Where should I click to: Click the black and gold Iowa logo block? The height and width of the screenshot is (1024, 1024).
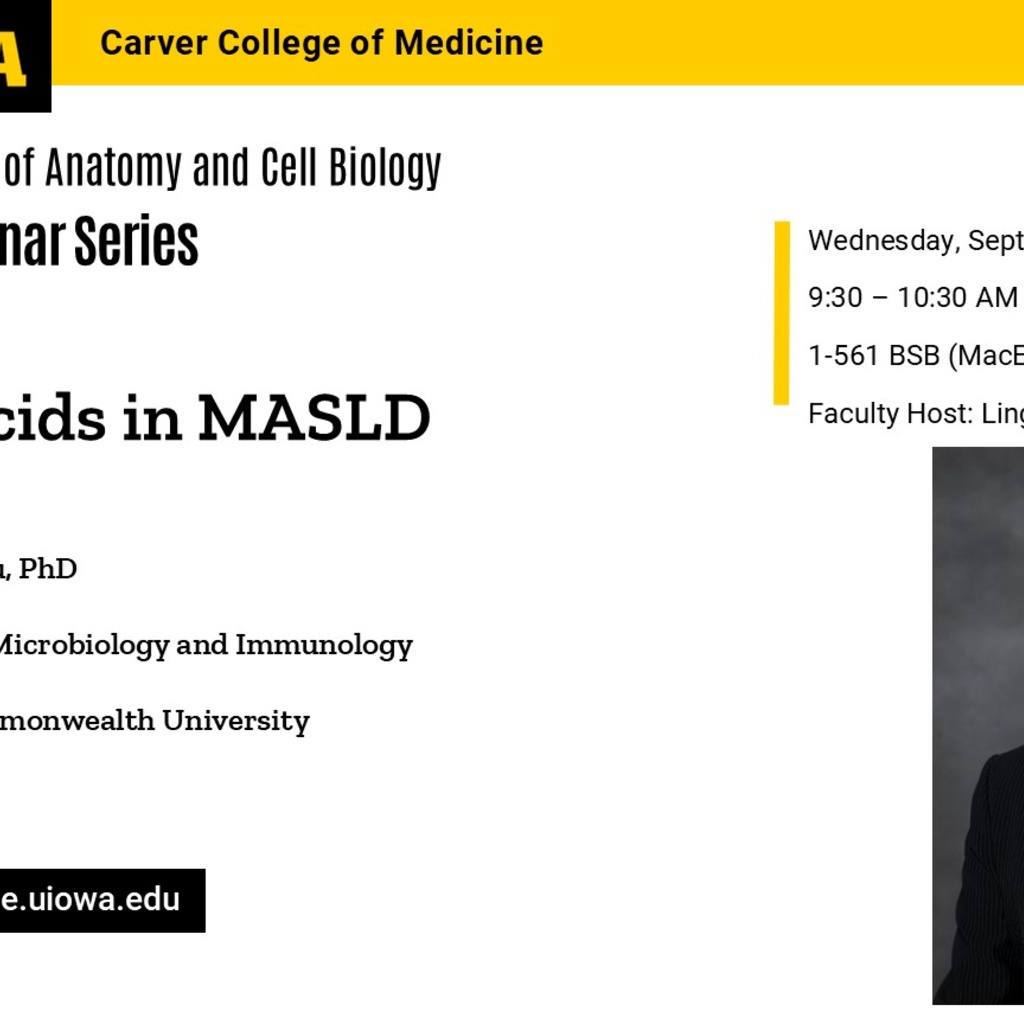[25, 56]
